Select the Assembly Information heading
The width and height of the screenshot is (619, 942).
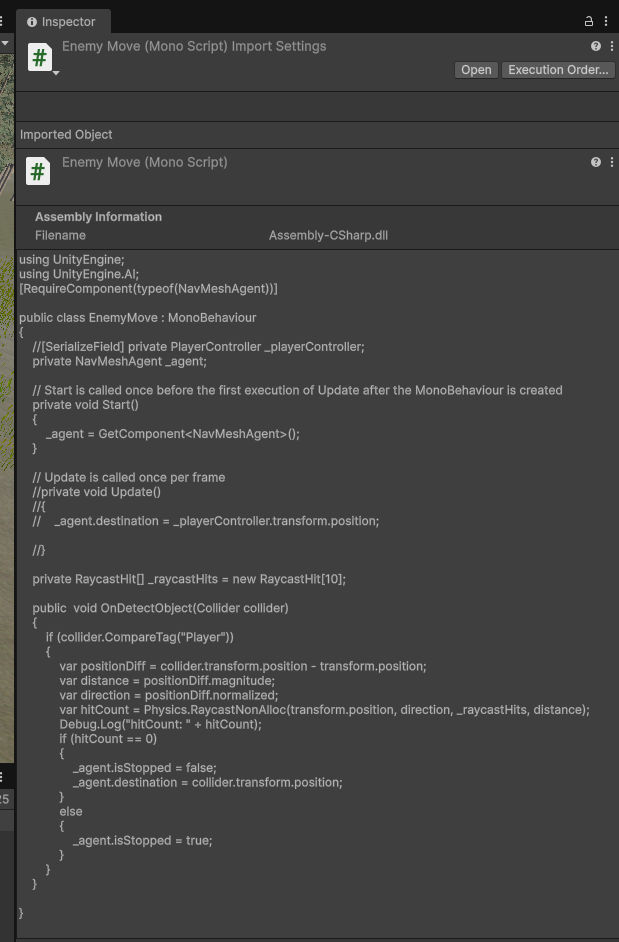tap(98, 217)
